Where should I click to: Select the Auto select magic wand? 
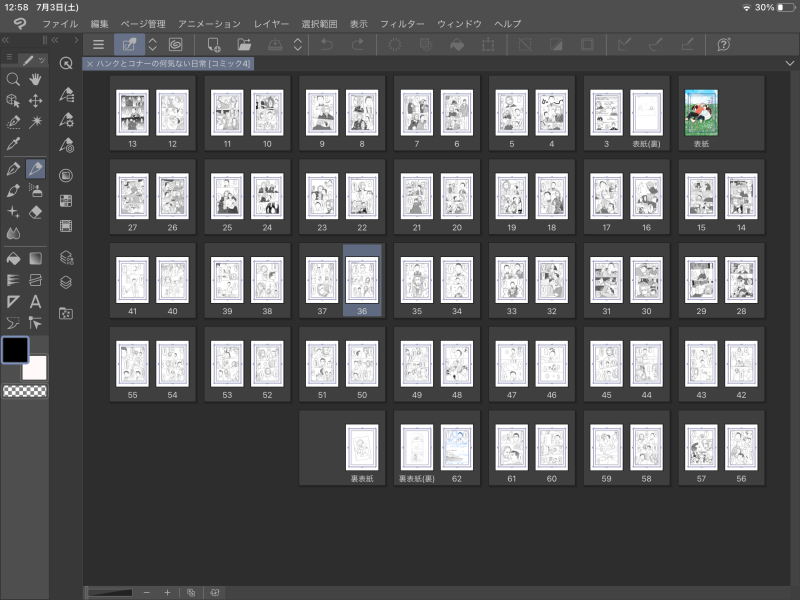coord(35,122)
